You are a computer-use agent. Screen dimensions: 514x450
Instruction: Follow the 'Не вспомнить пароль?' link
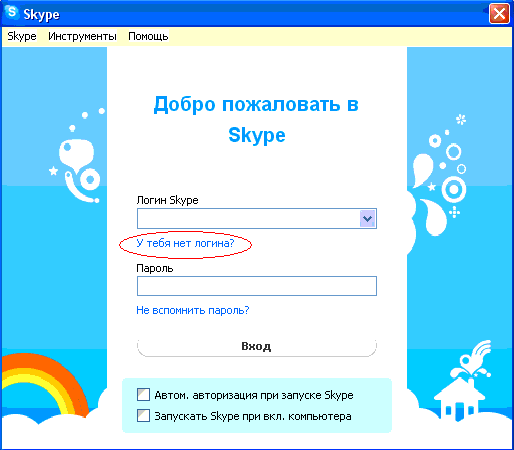(193, 310)
